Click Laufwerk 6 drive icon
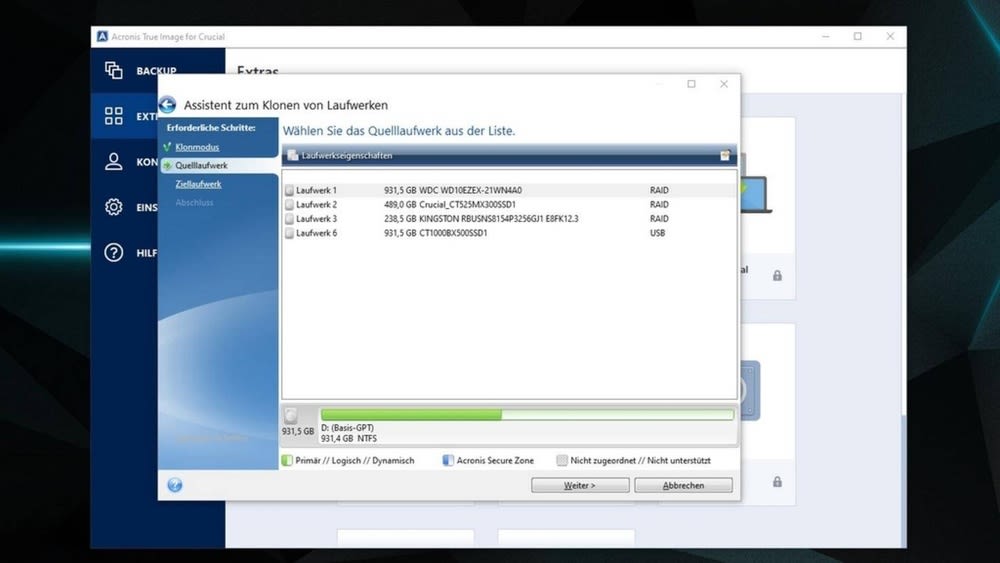1000x563 pixels. coord(290,233)
